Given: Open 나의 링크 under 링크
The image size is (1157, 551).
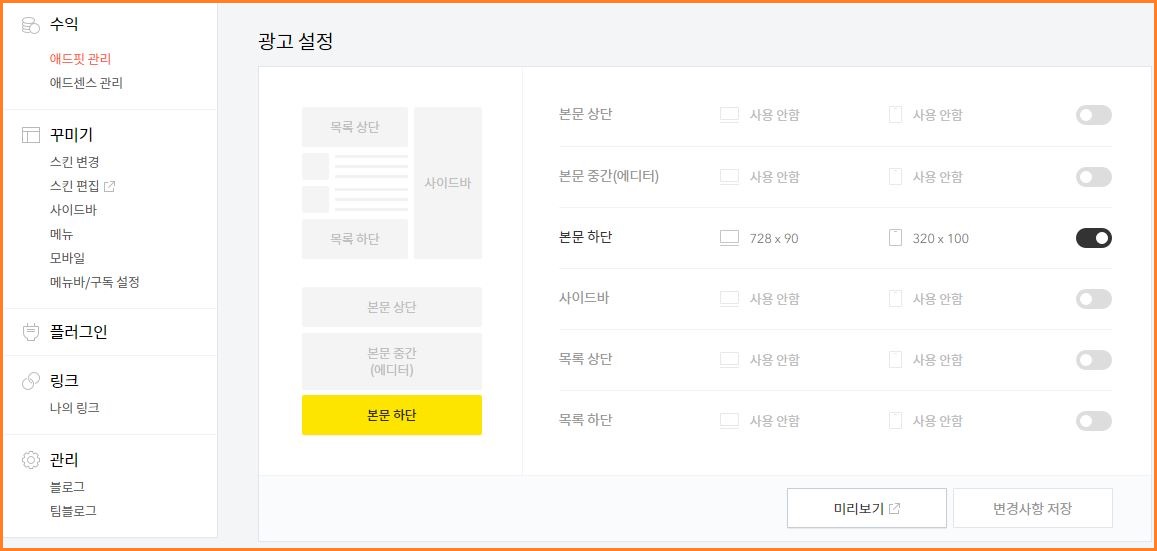Looking at the screenshot, I should [x=75, y=408].
